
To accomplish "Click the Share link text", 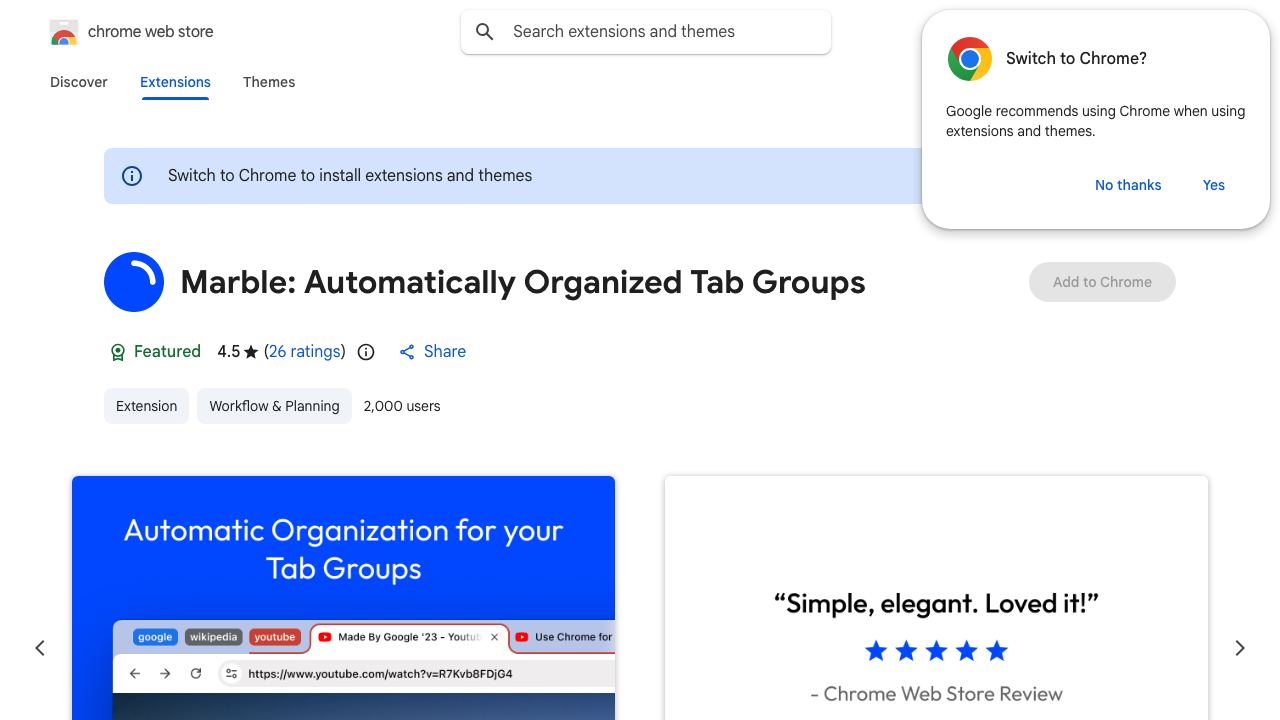I will 445,352.
